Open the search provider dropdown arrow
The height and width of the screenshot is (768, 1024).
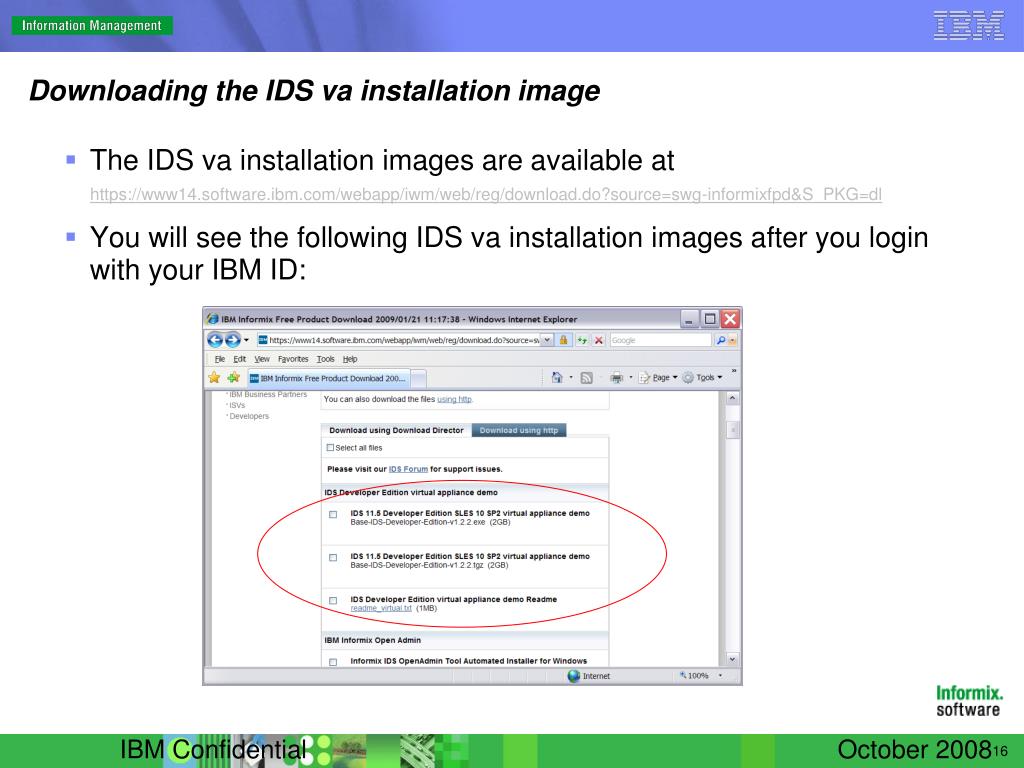click(733, 340)
